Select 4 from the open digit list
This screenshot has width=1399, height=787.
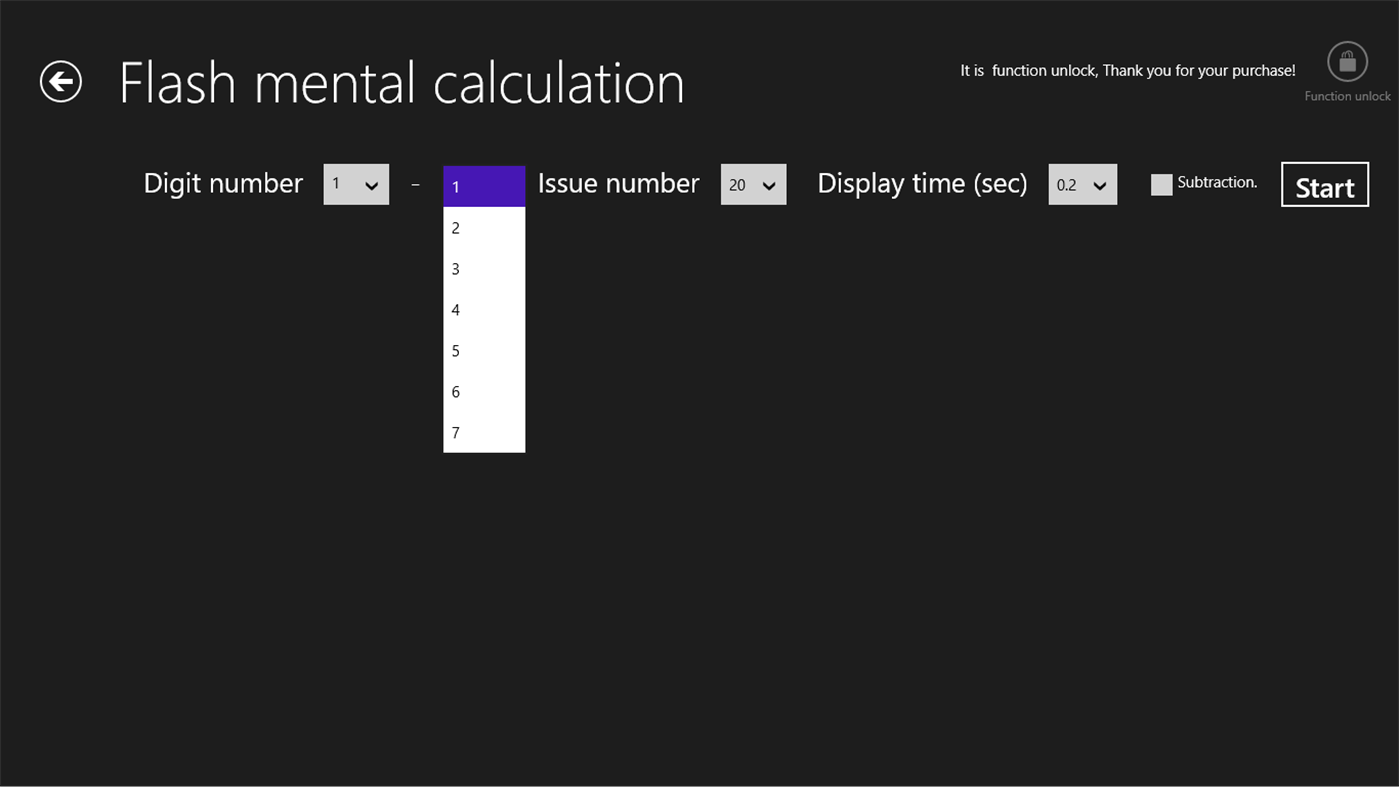(x=483, y=309)
